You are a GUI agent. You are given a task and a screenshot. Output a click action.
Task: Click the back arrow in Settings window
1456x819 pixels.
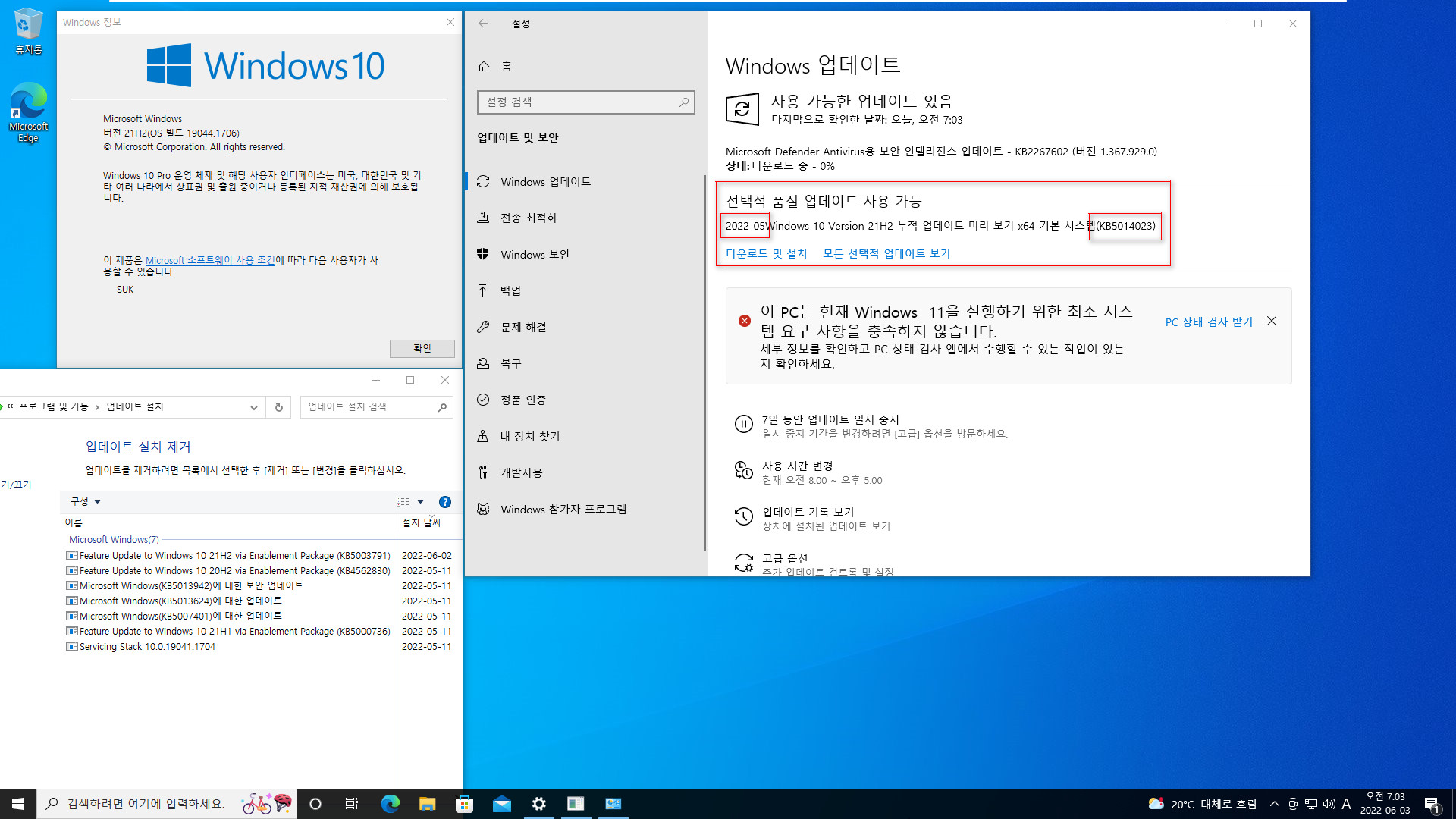(x=483, y=24)
